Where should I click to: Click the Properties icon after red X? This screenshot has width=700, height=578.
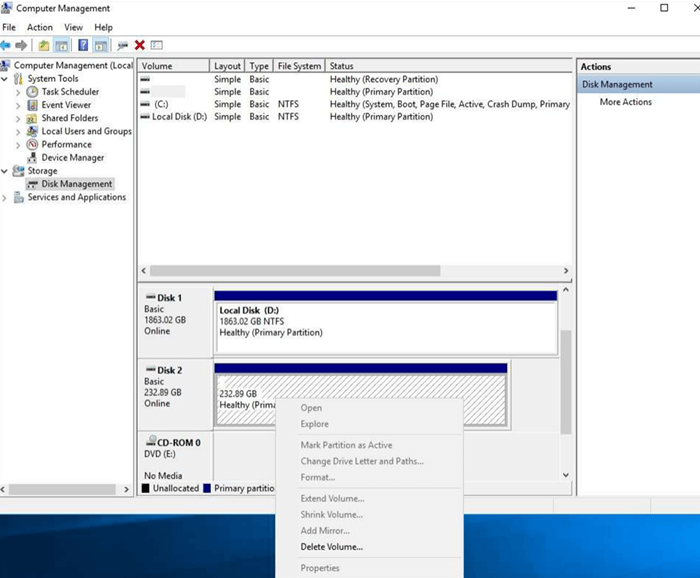pos(157,45)
